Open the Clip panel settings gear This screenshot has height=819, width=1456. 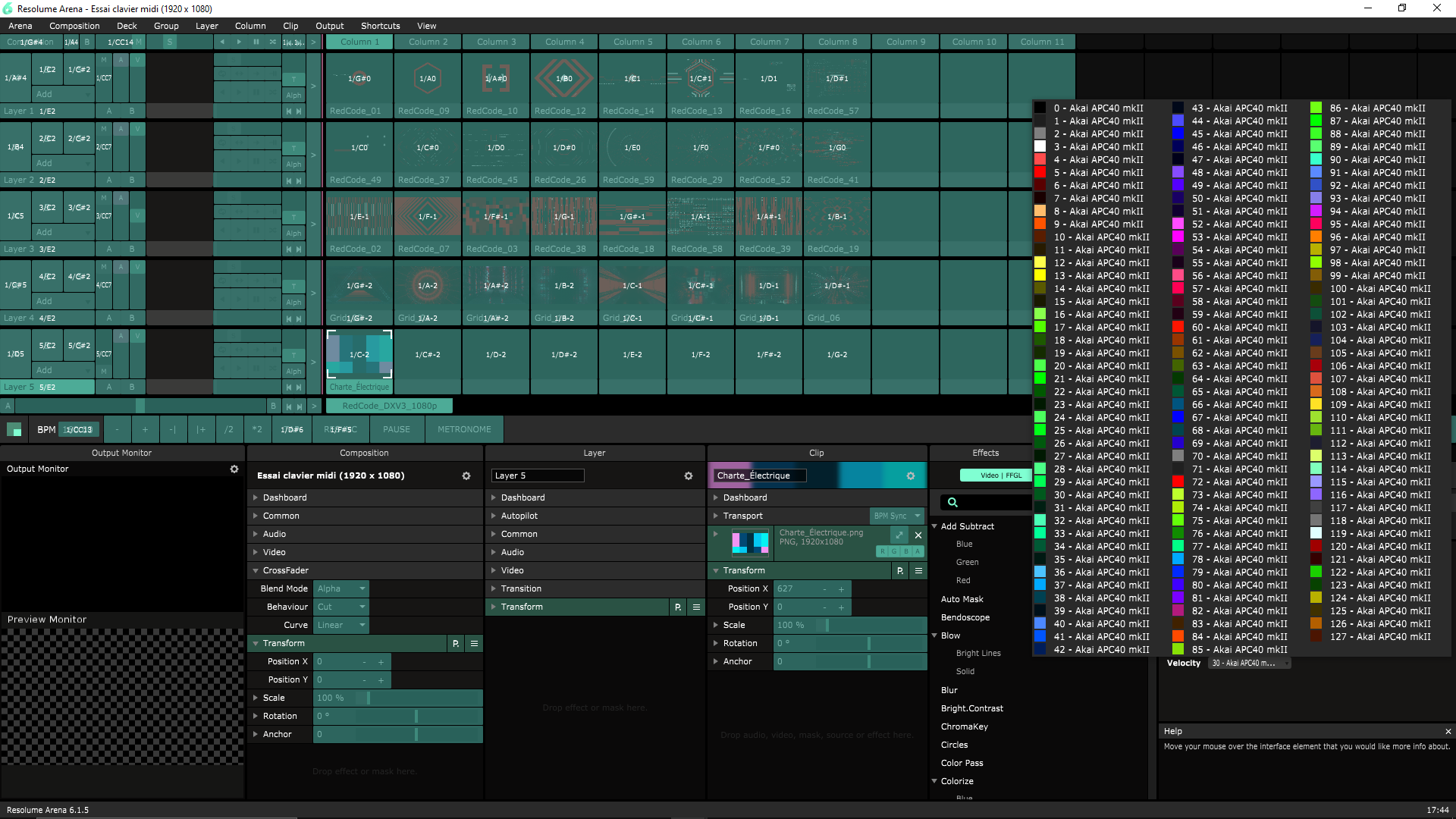[910, 476]
